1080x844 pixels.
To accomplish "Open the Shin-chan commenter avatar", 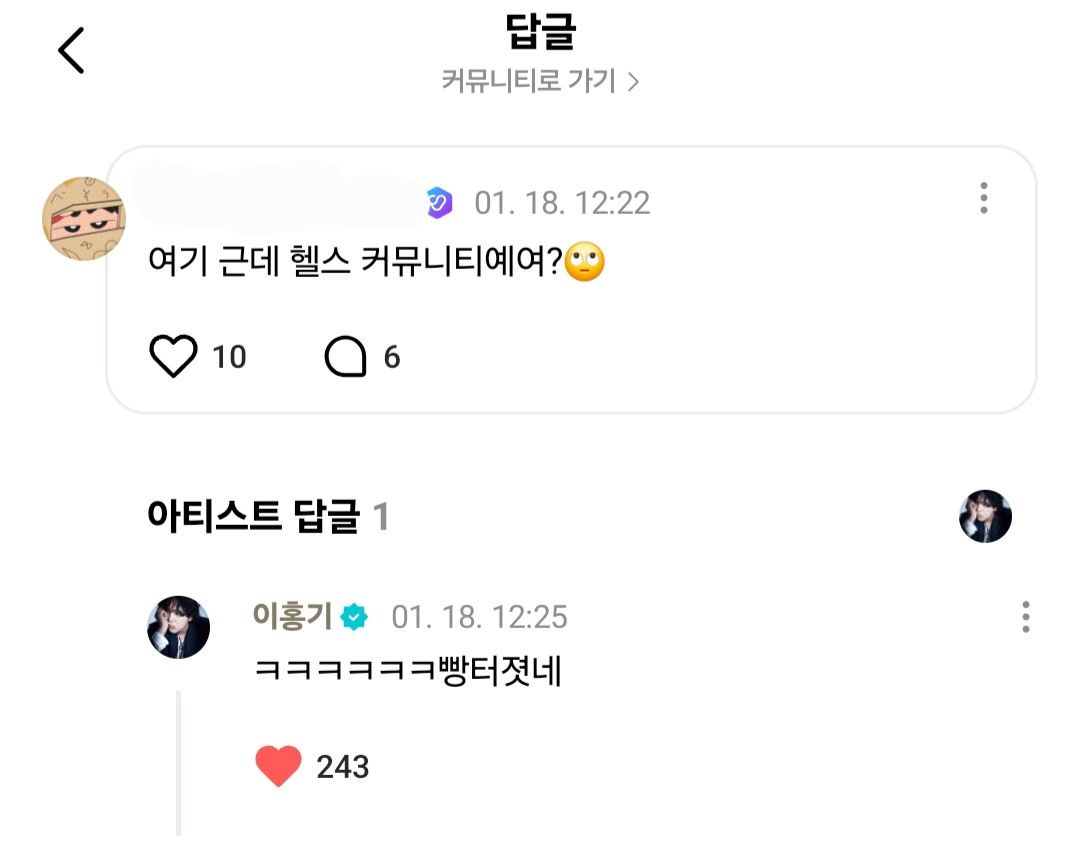I will coord(83,219).
